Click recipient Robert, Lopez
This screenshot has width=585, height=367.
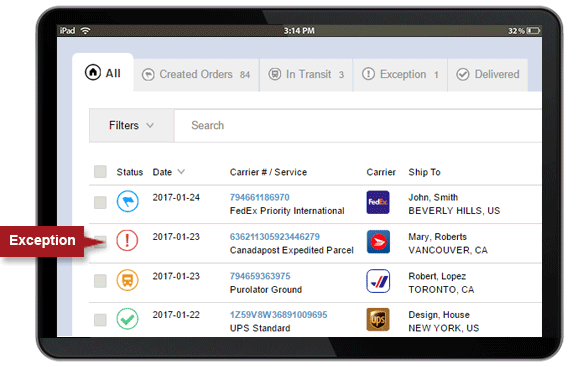437,276
